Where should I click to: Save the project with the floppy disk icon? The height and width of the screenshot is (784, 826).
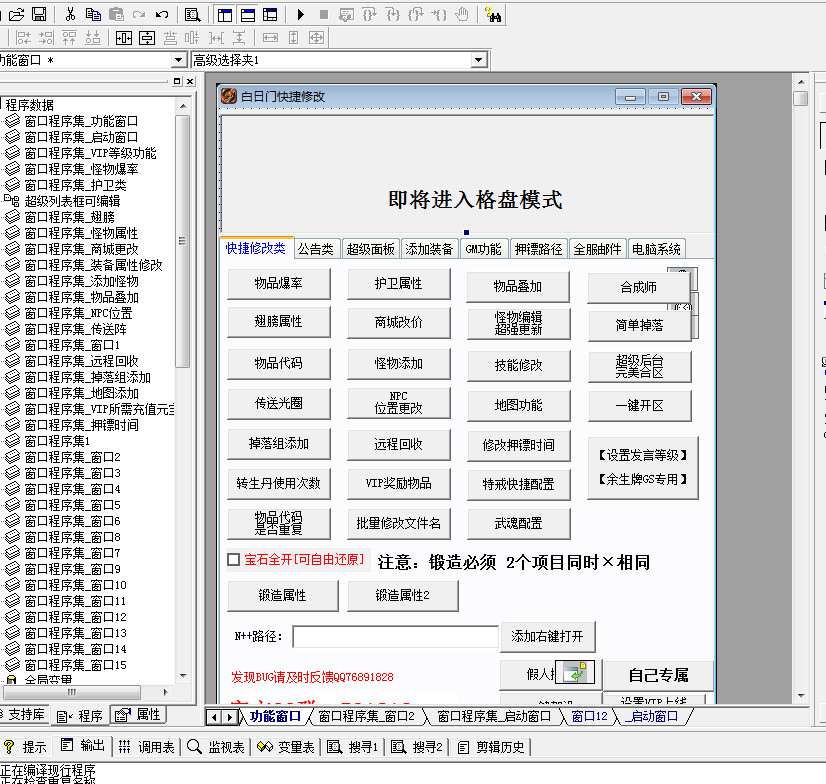[x=40, y=14]
